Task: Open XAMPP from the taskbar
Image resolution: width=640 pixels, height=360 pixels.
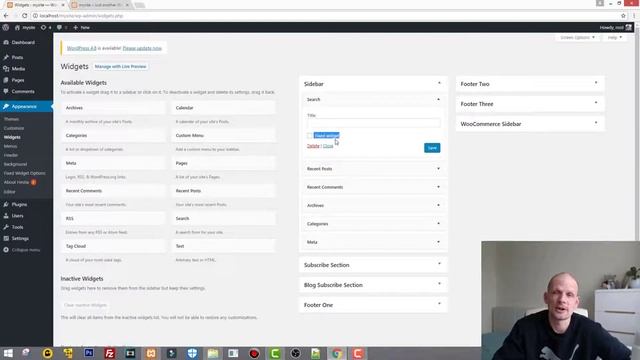Action: (x=151, y=353)
